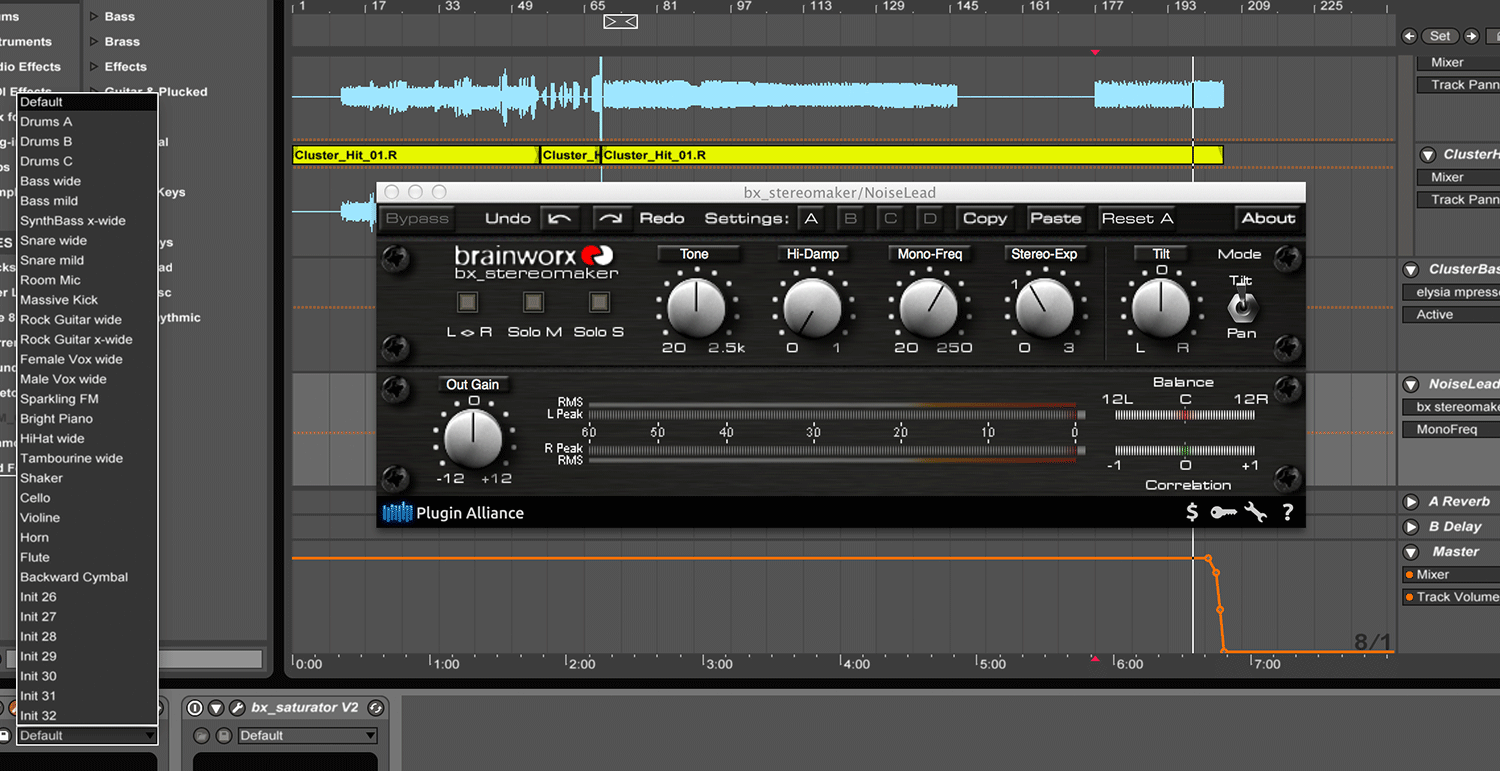Choose Bass wide preset
Image resolution: width=1500 pixels, height=771 pixels.
87,181
